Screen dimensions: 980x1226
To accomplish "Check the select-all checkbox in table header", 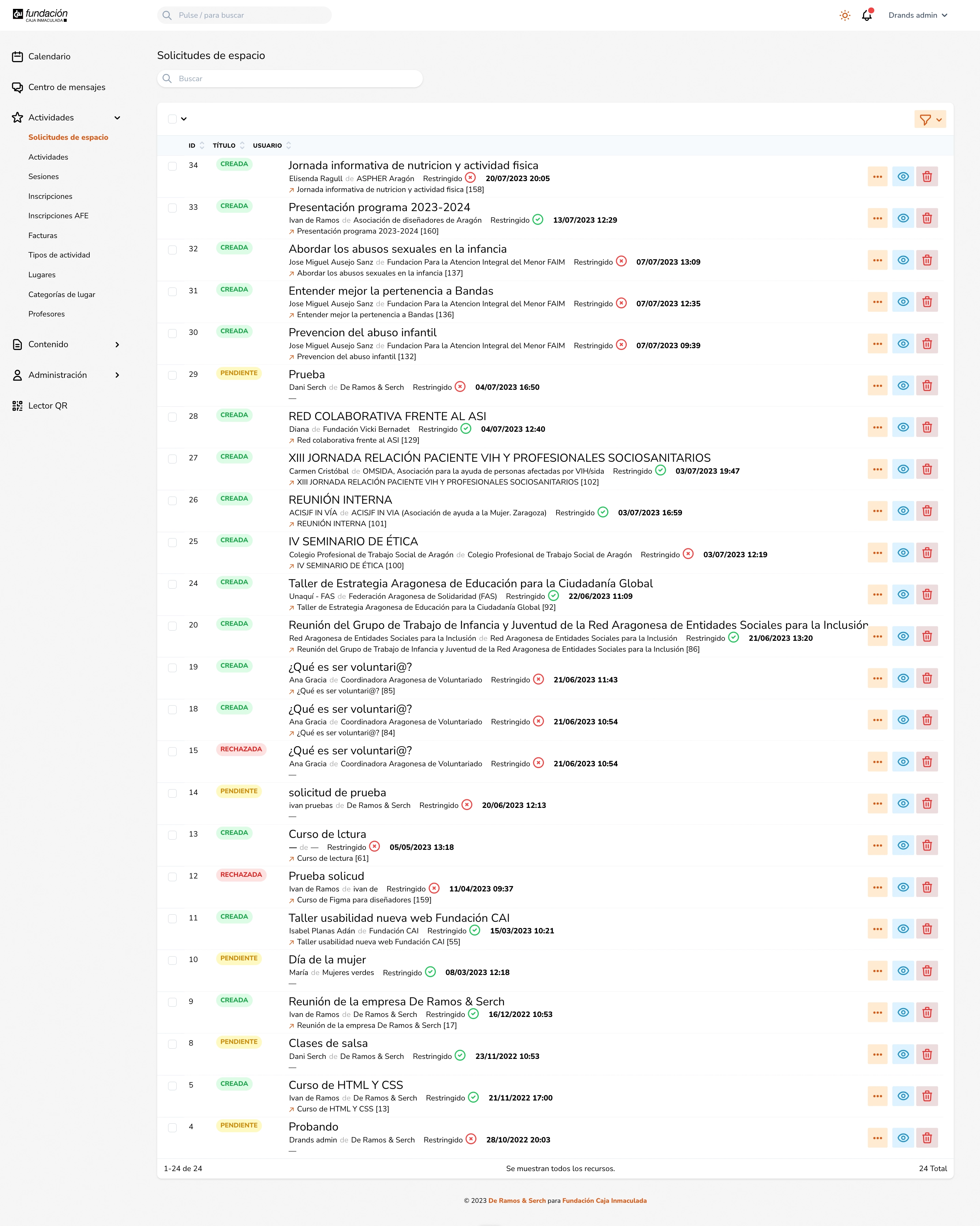I will [172, 119].
